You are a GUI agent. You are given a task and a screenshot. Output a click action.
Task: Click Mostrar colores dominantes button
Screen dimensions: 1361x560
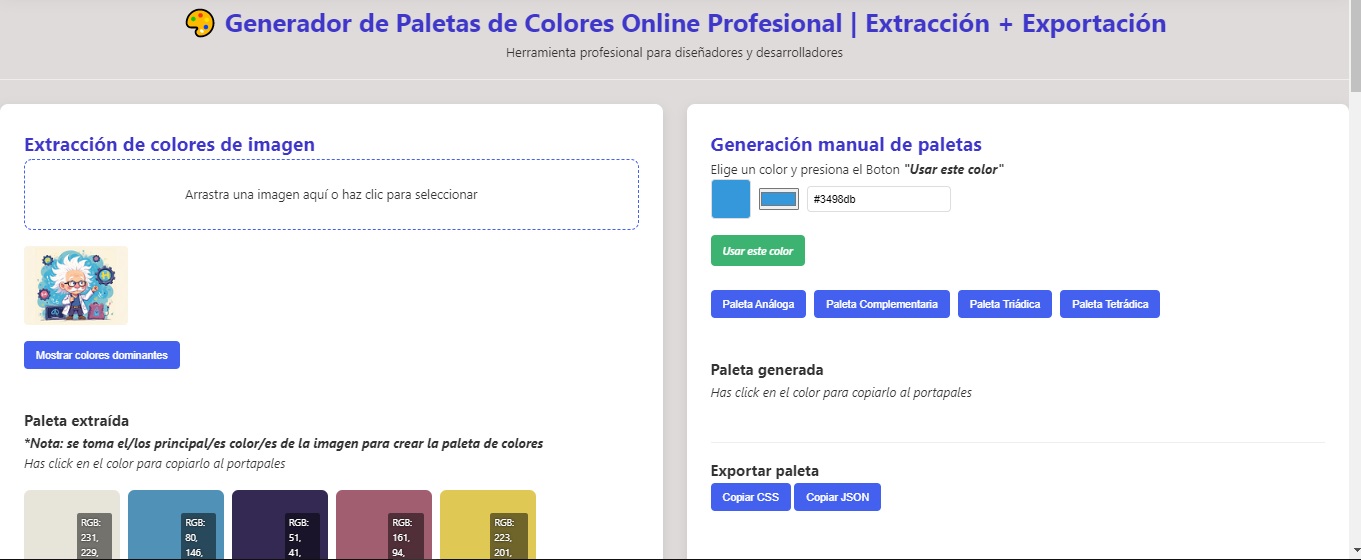[102, 355]
